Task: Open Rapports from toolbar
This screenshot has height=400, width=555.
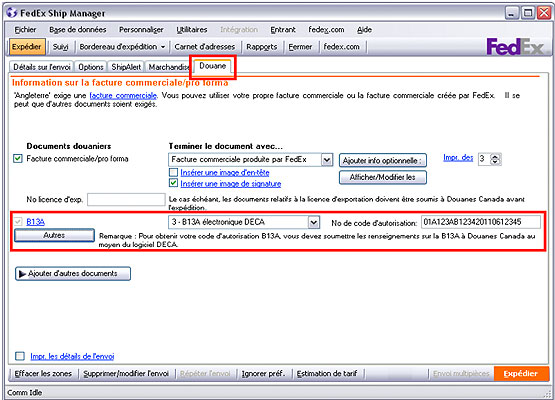Action: 262,47
